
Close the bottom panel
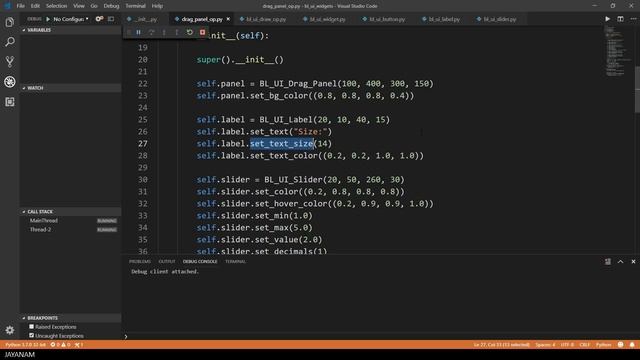[633, 262]
